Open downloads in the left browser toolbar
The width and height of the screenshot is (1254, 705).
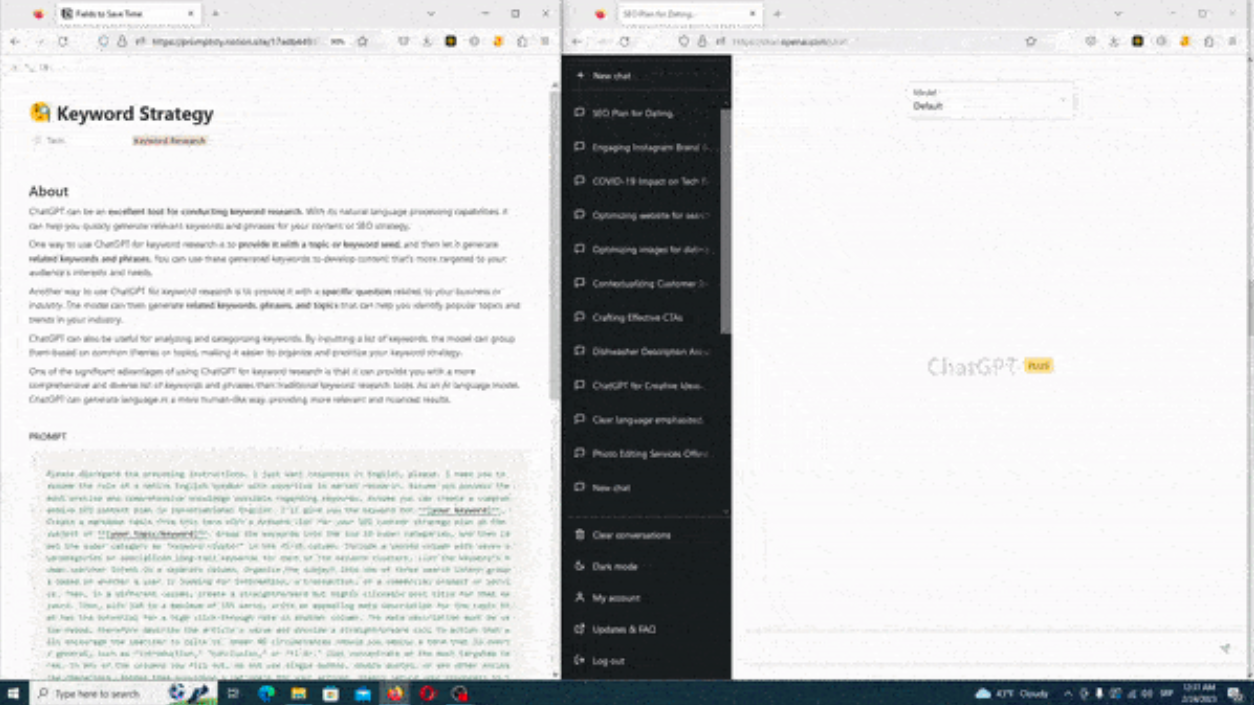427,42
